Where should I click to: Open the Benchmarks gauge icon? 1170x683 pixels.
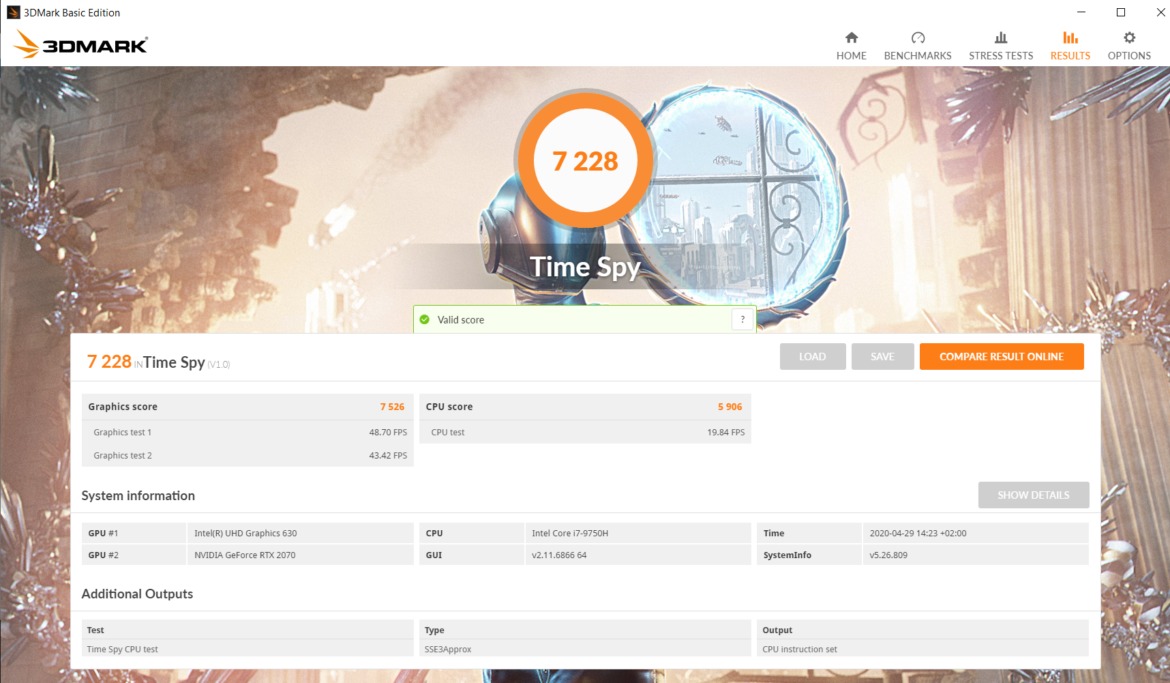tap(917, 38)
